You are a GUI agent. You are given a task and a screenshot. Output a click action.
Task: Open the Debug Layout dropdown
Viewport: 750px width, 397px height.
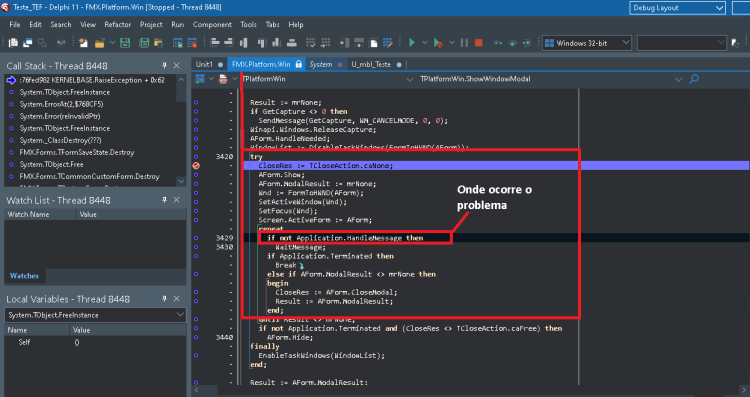click(x=678, y=8)
